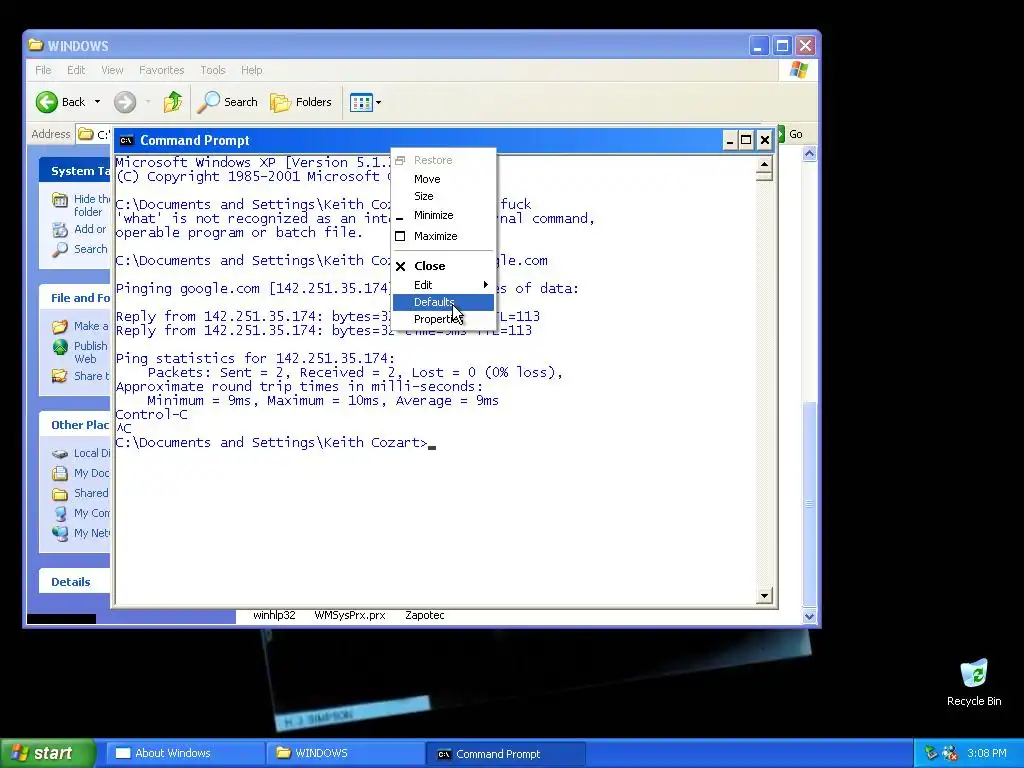Open View menu in WINDOWS window
Screen dimensions: 1024x768
(112, 70)
